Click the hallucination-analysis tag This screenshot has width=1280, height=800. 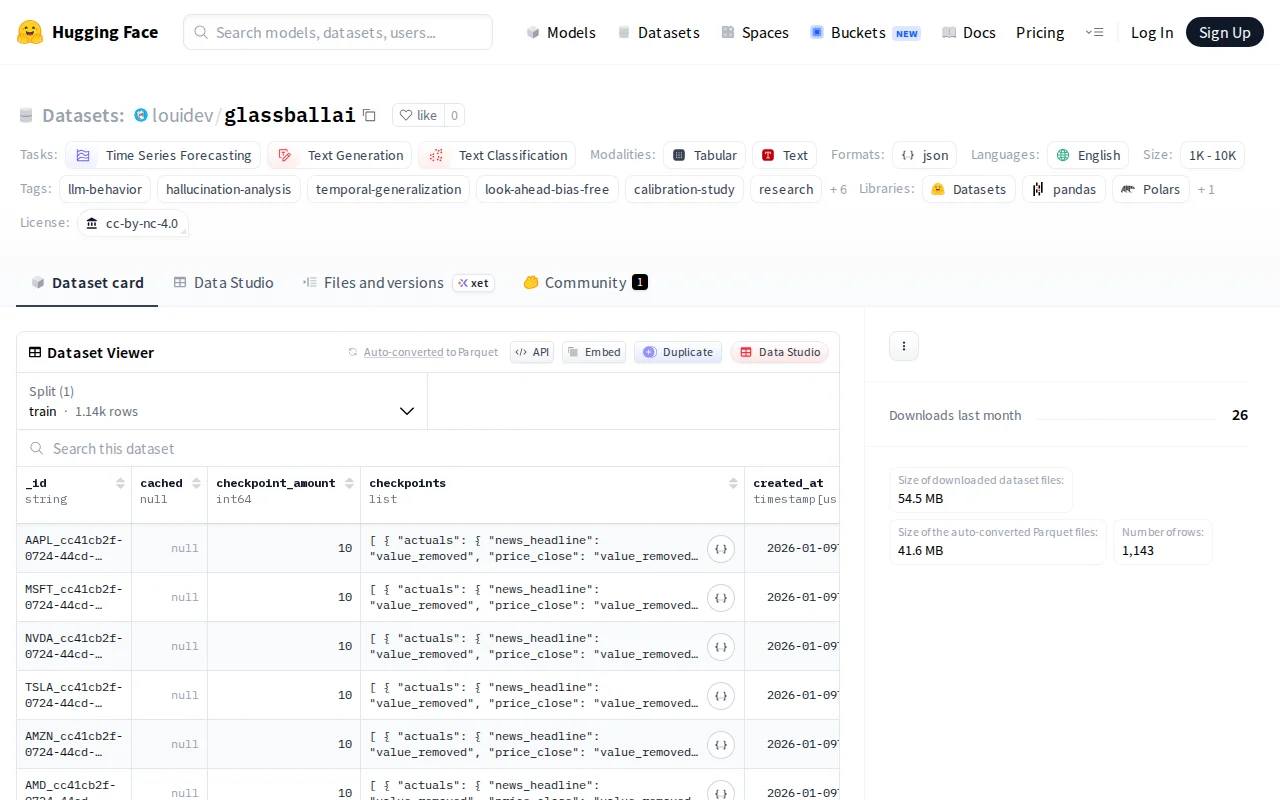click(x=229, y=189)
